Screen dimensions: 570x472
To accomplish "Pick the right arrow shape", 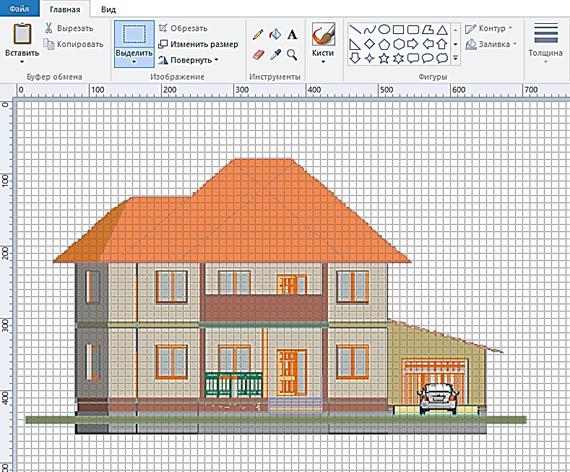I will tap(413, 44).
